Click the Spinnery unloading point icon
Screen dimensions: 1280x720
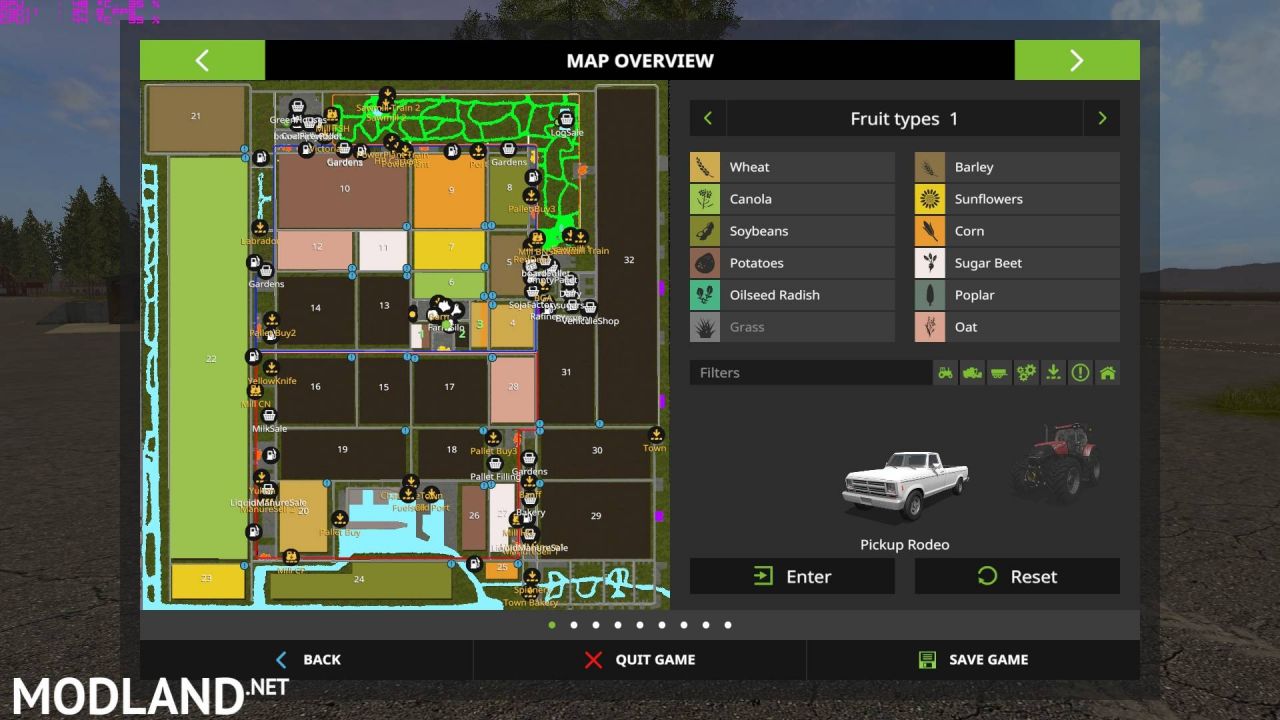tap(532, 577)
